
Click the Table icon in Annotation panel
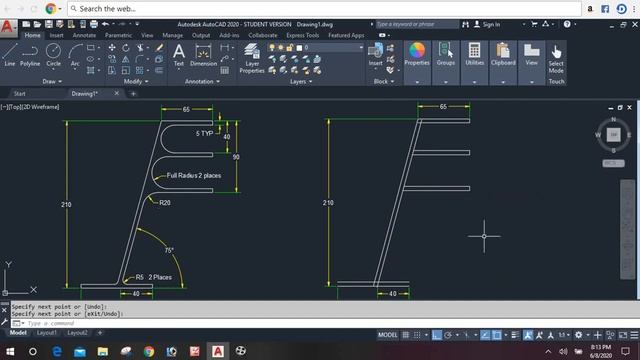click(x=224, y=70)
